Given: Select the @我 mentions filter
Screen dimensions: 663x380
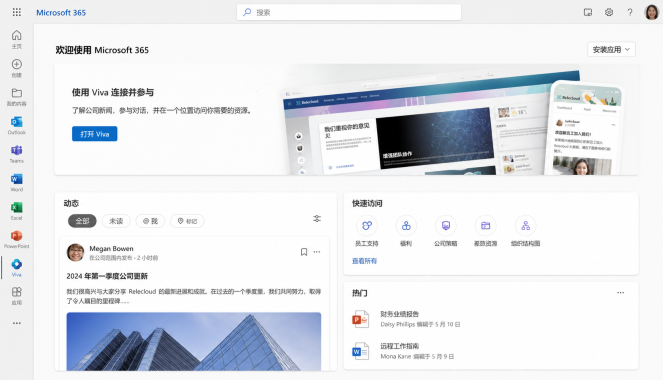Looking at the screenshot, I should click(150, 221).
